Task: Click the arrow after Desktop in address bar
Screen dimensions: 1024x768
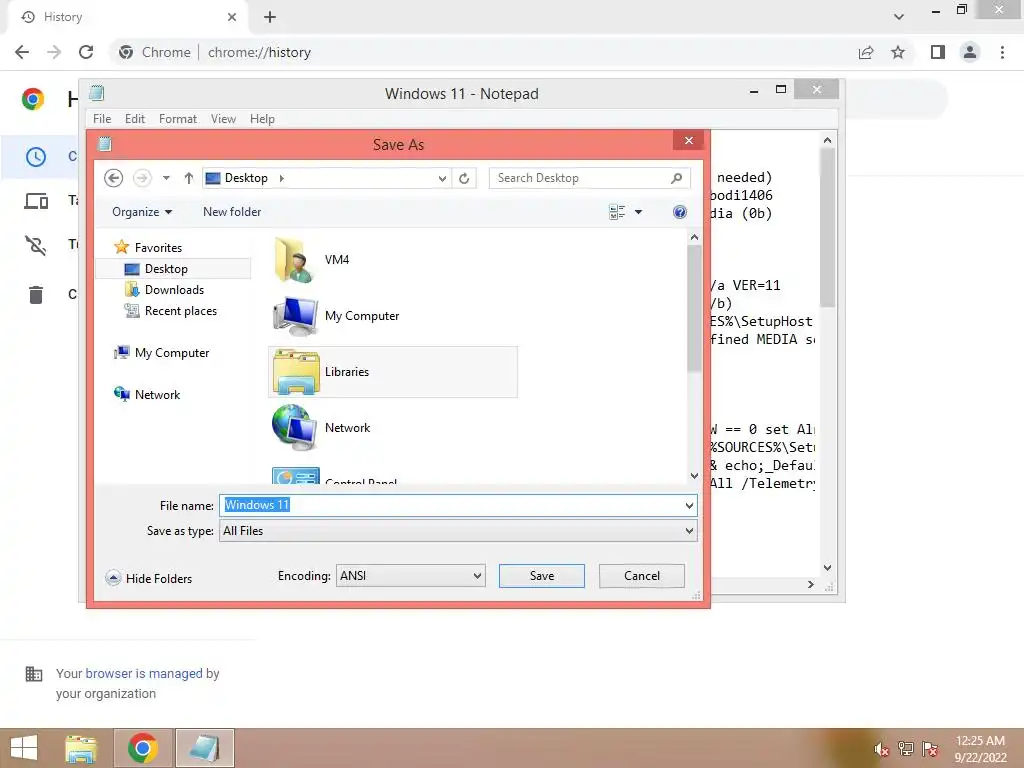Action: (x=281, y=178)
